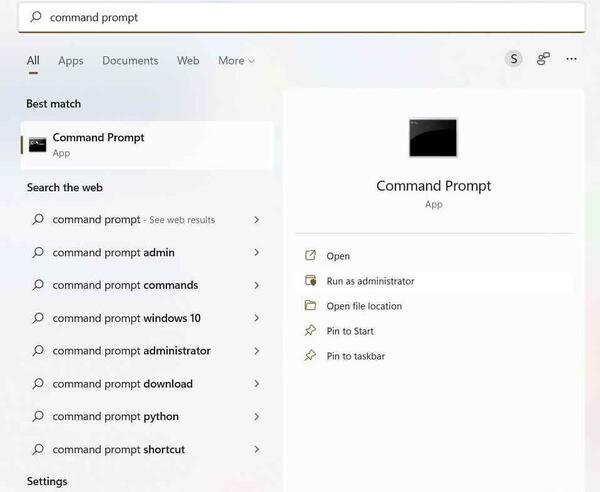Screen dimensions: 600x492
Task: Expand chevron for 'command prompt python'
Action: click(x=257, y=417)
